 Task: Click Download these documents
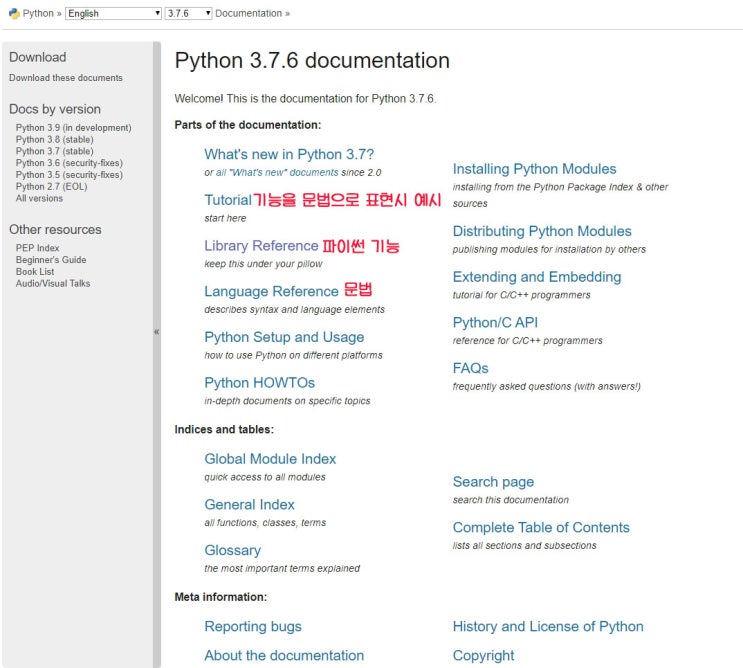point(66,78)
